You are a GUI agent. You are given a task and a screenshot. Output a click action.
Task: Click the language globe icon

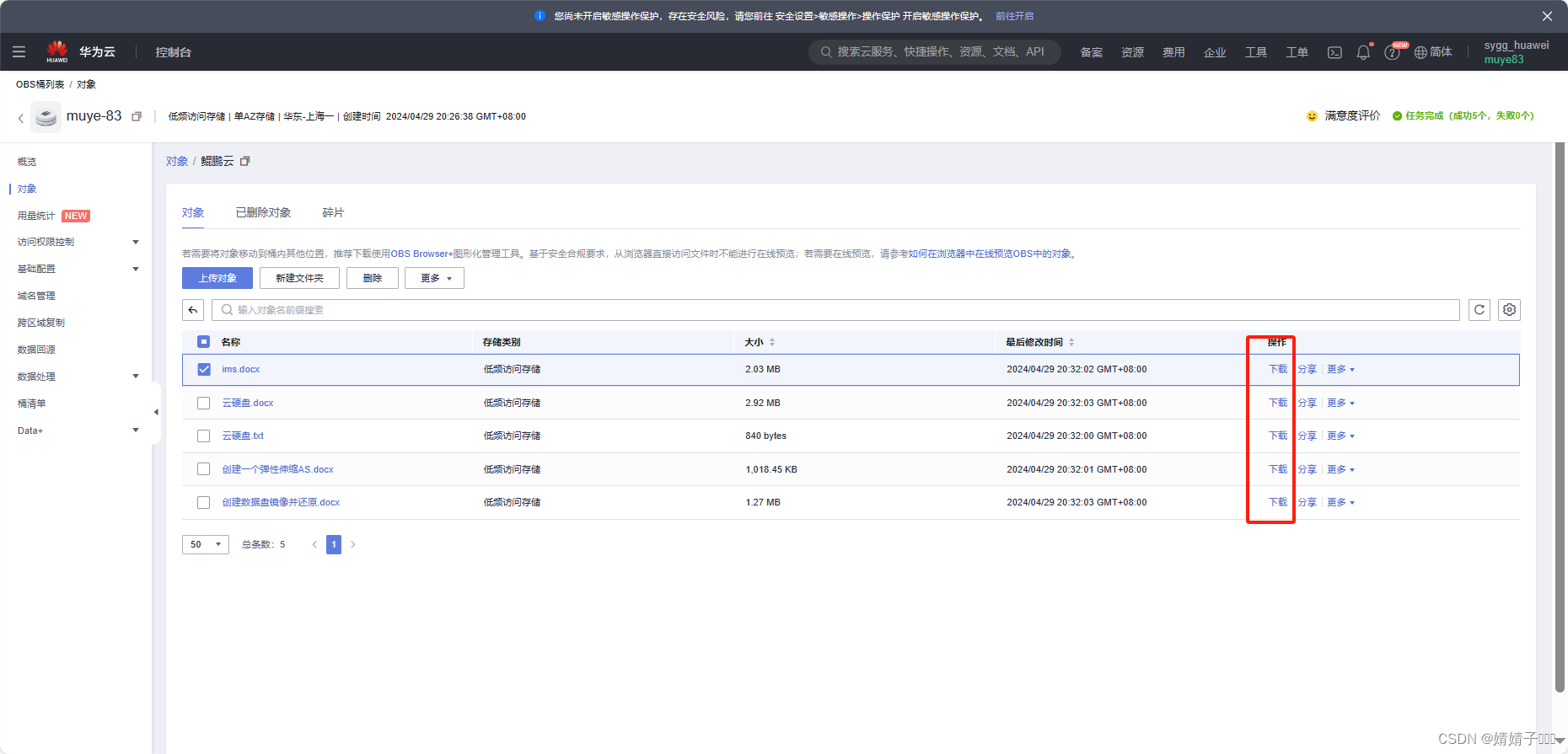(x=1420, y=52)
